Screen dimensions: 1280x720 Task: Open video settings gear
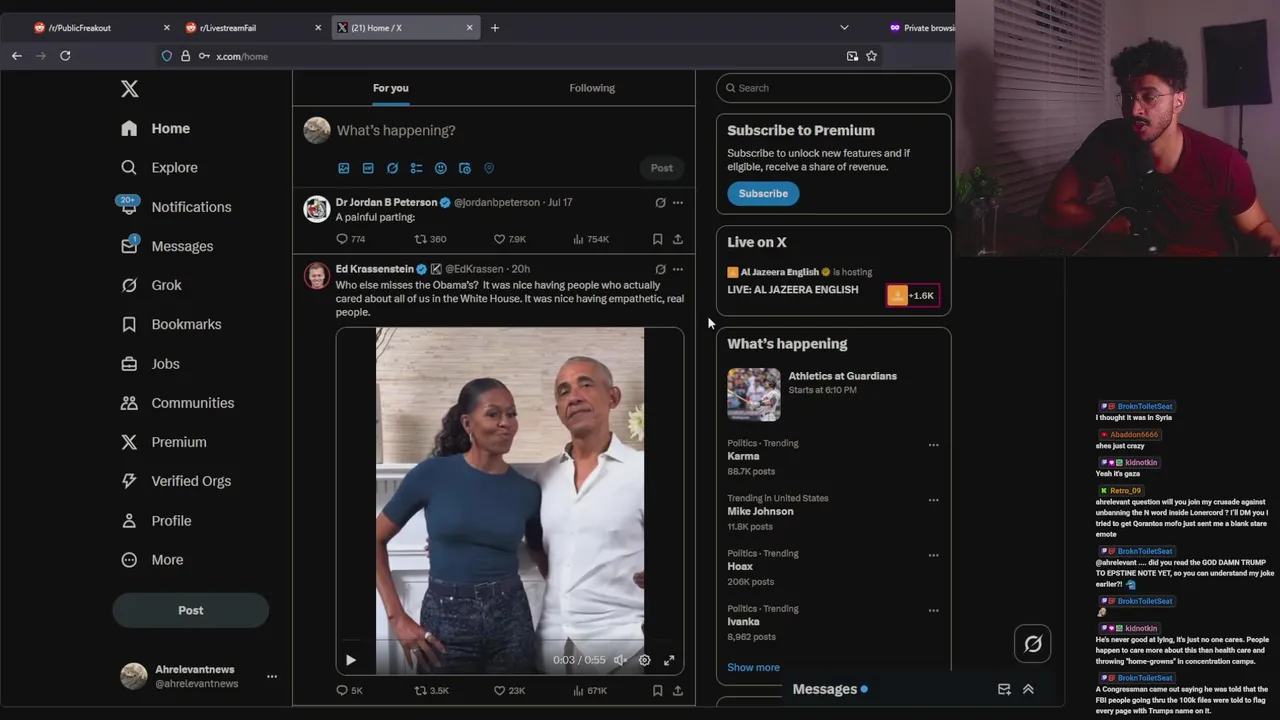pos(644,660)
